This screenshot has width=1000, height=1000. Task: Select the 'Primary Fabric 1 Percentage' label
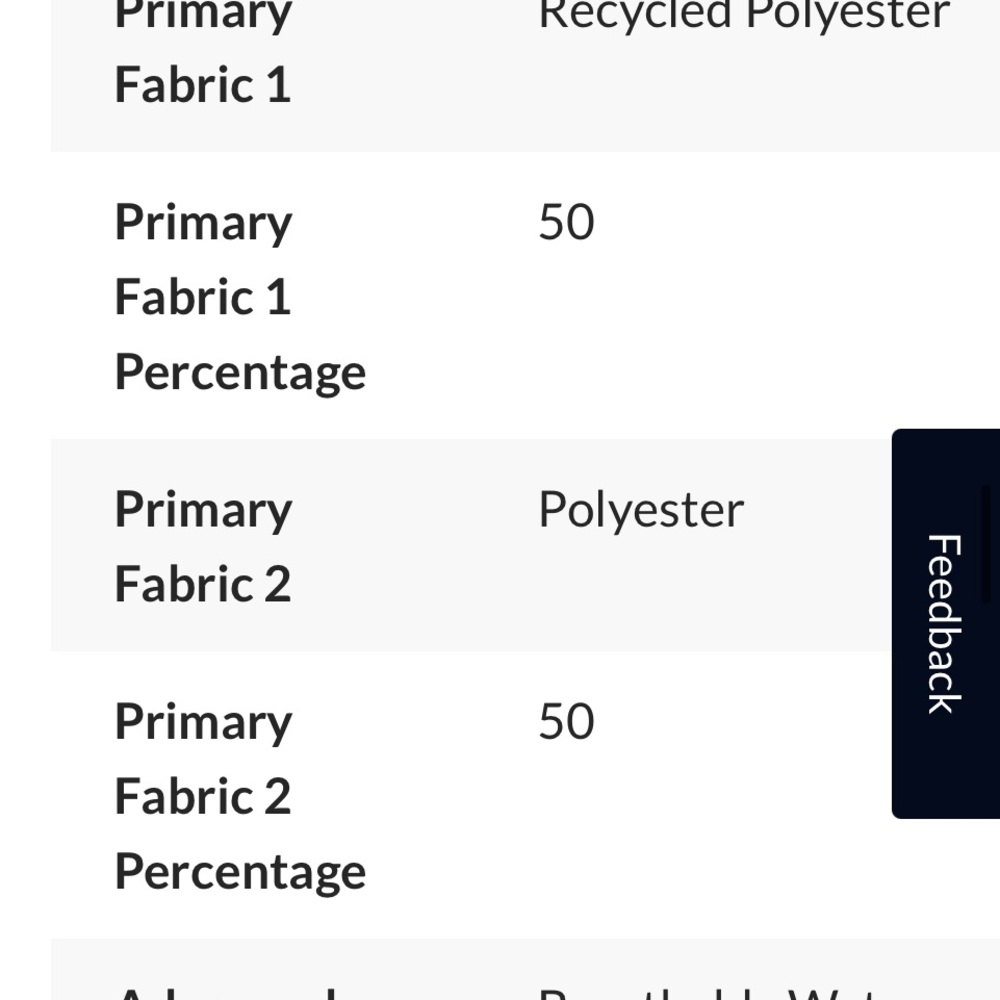[x=240, y=297]
